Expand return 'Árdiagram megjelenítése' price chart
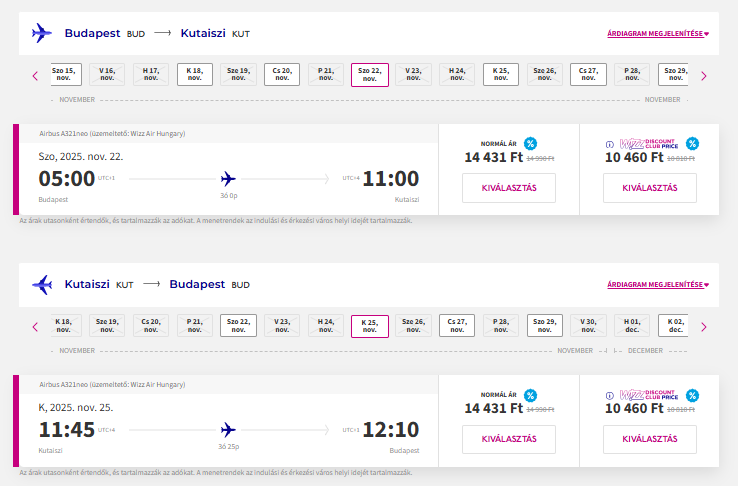Viewport: 738px width, 486px height. pyautogui.click(x=658, y=285)
